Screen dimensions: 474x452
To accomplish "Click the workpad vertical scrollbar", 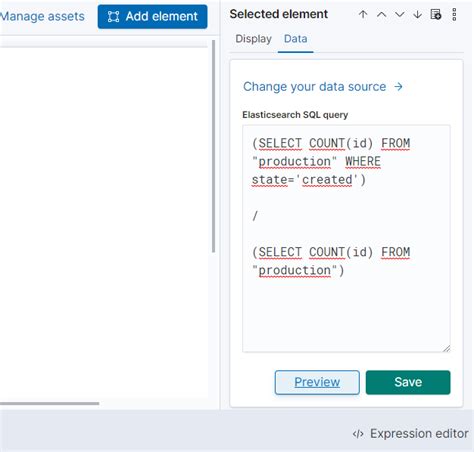I will tap(213, 146).
